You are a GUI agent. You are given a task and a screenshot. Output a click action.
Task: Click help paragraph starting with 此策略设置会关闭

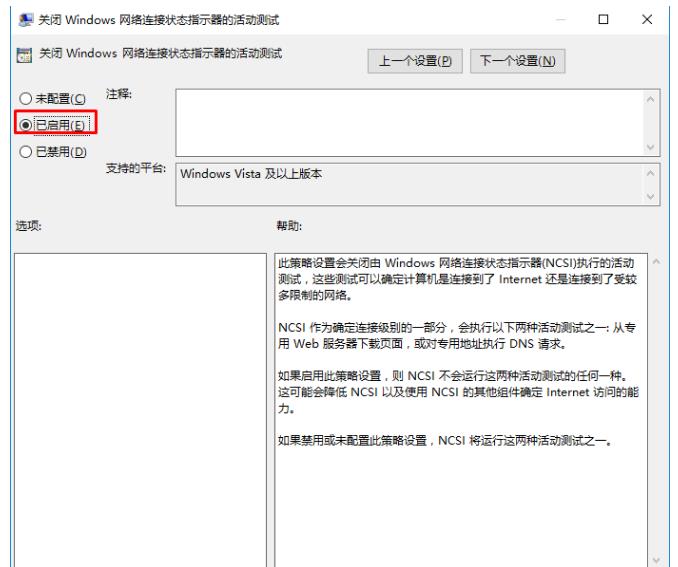[x=457, y=279]
